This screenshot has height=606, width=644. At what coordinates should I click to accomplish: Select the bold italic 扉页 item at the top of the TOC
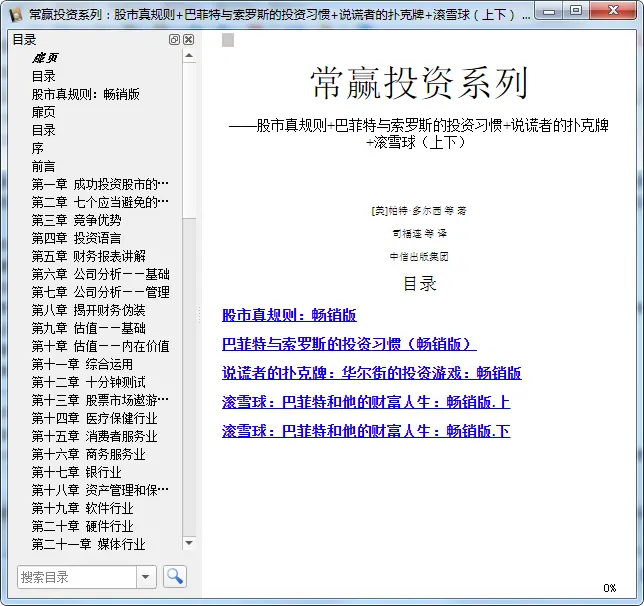point(45,58)
